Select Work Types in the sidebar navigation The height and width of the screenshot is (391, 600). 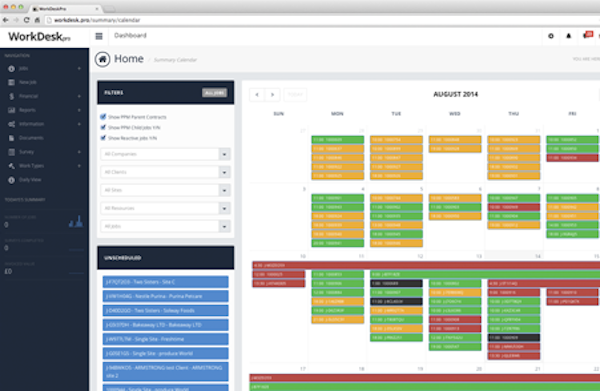[x=31, y=166]
